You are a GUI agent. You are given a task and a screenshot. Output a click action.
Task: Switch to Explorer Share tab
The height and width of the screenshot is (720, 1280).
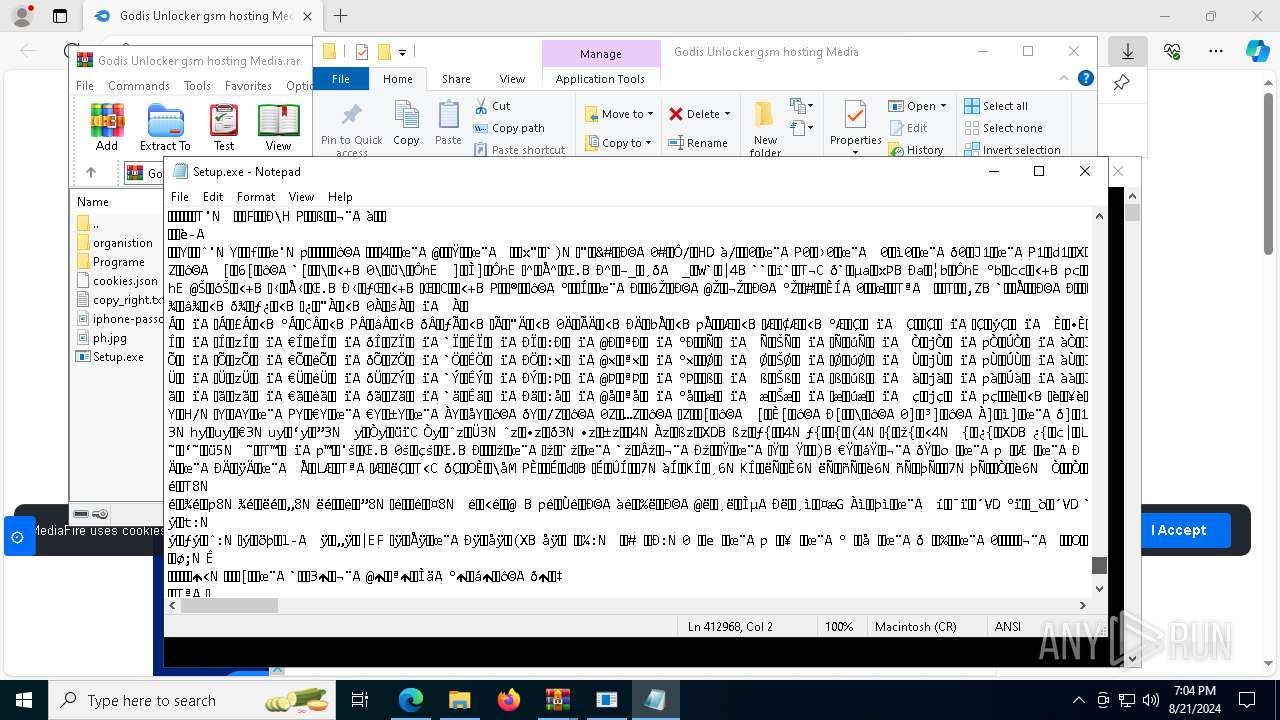[x=456, y=79]
